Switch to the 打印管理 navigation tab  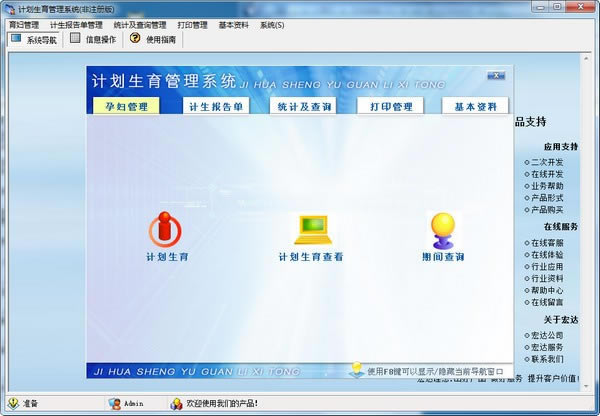pos(391,106)
